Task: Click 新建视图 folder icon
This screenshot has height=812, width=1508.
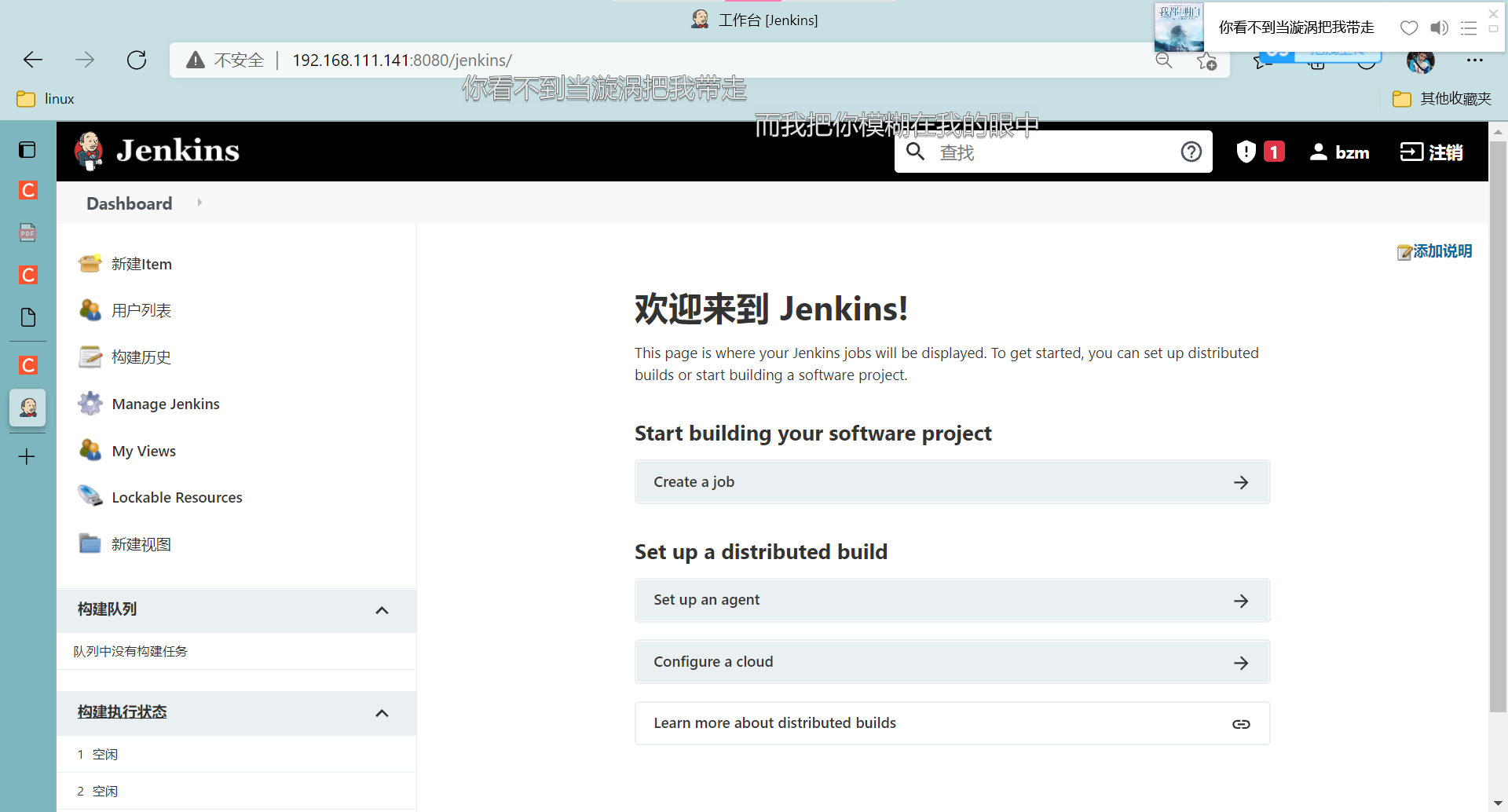Action: (x=90, y=543)
